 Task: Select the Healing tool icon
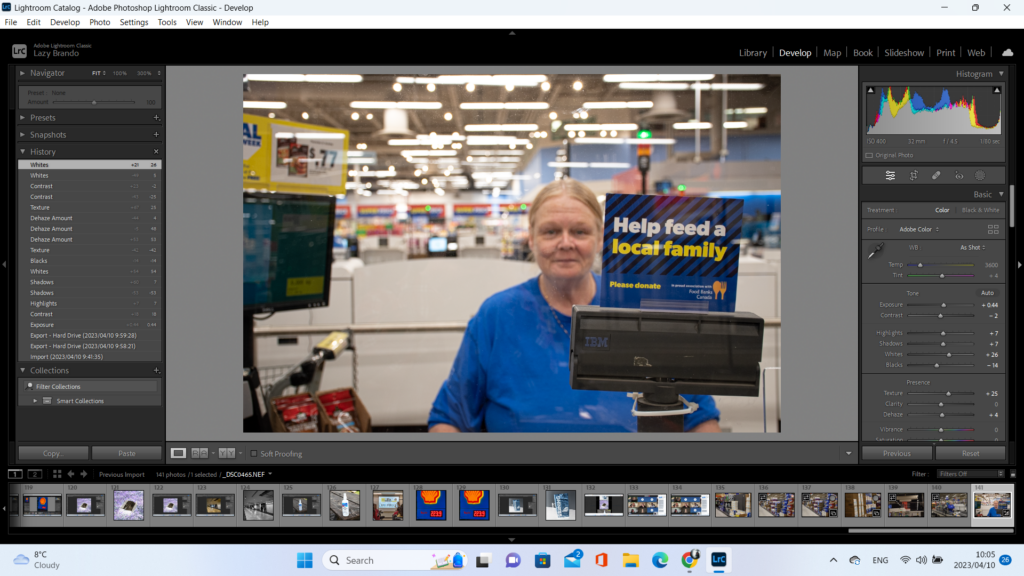point(936,175)
